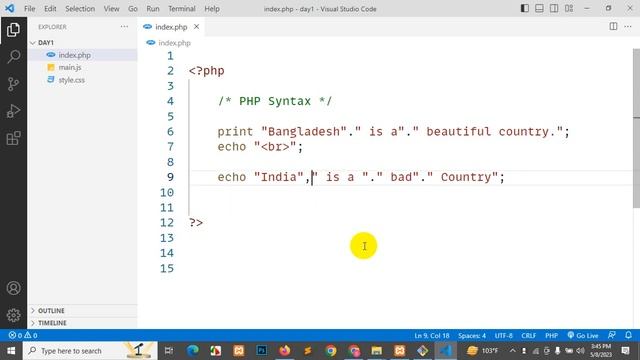This screenshot has width=640, height=360.
Task: Select the index.php editor tab
Action: coord(171,27)
